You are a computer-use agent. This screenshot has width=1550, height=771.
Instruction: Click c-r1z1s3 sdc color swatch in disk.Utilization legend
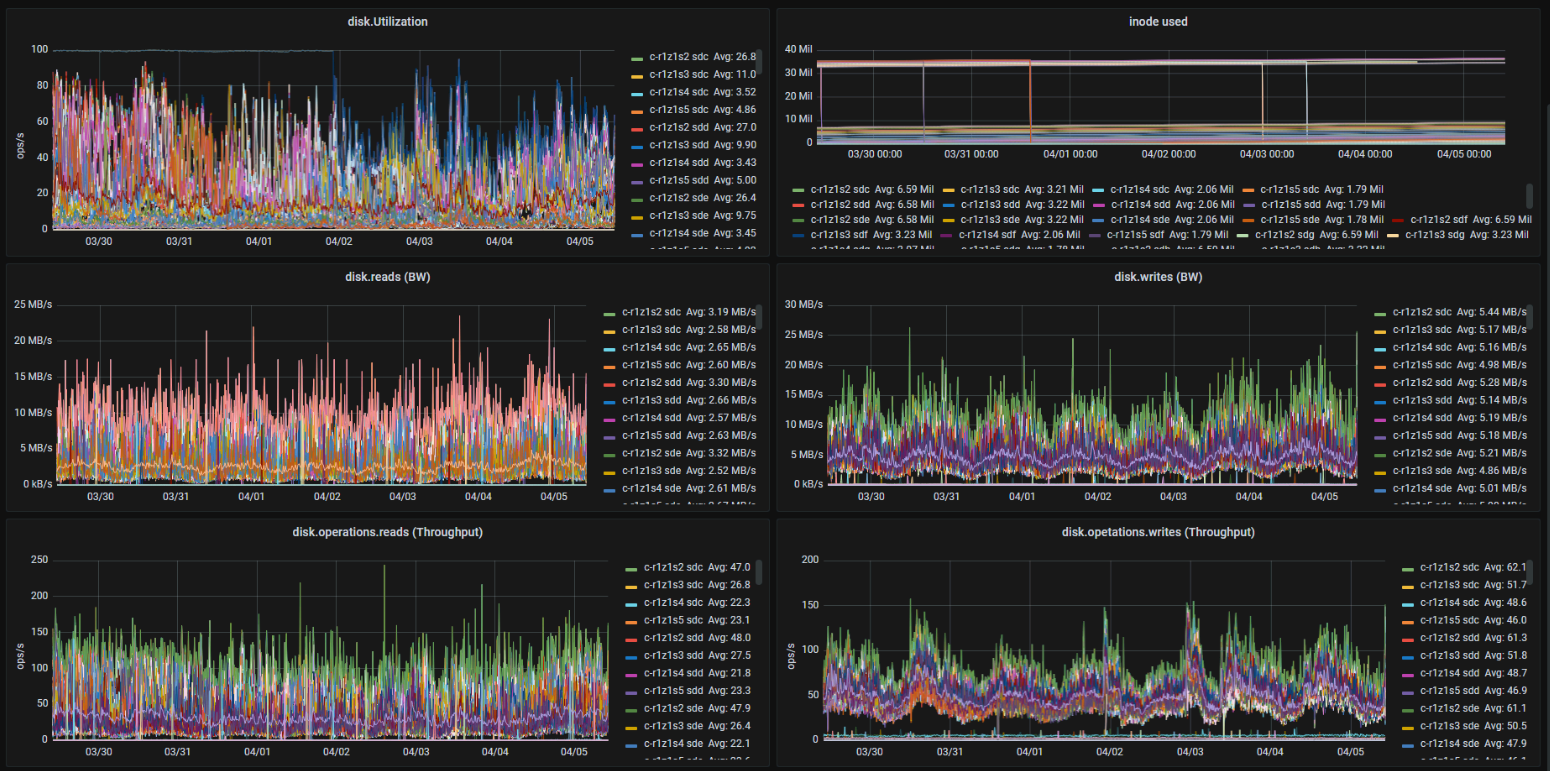click(x=636, y=75)
